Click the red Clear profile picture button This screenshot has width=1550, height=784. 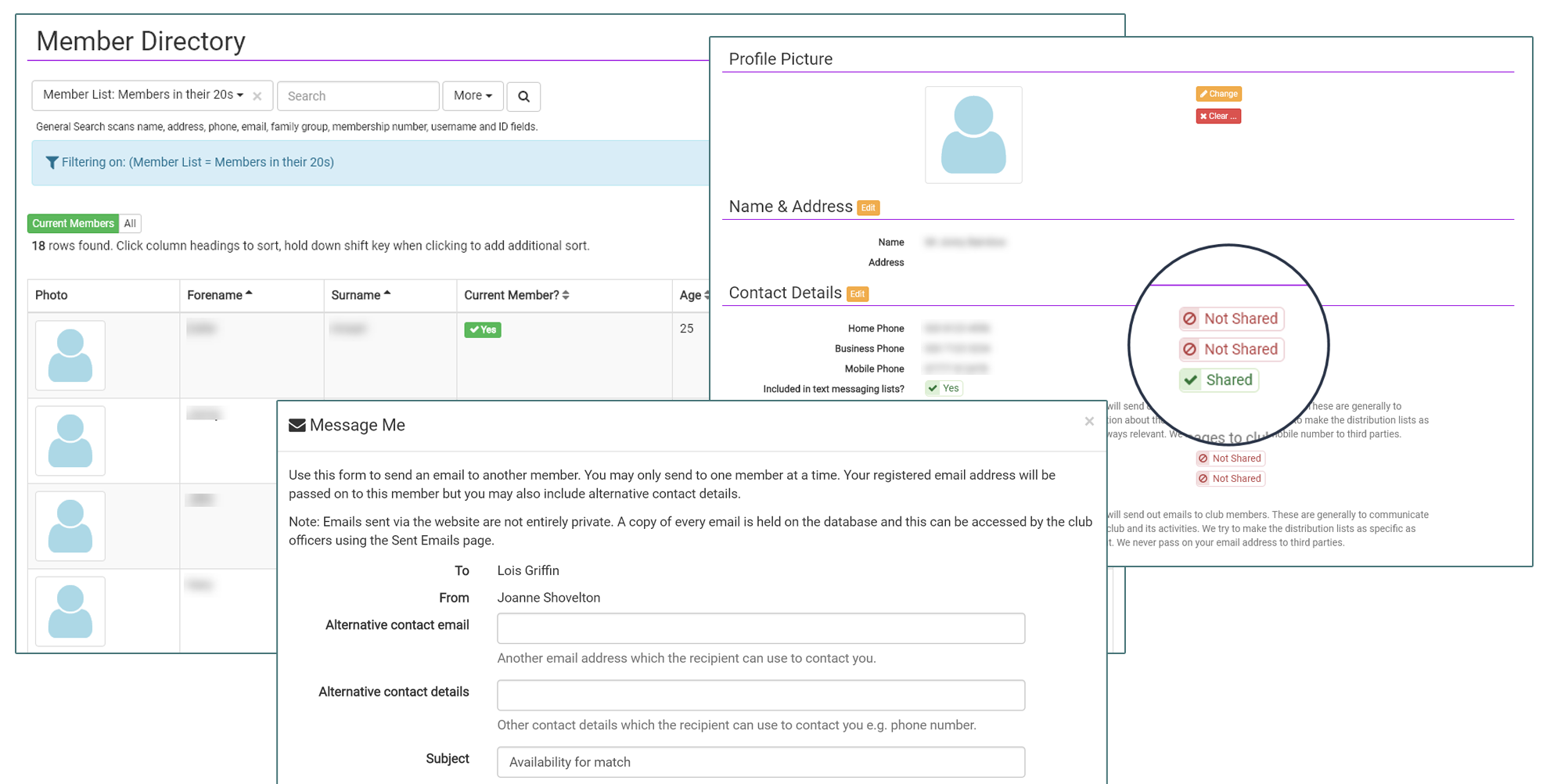[1217, 116]
